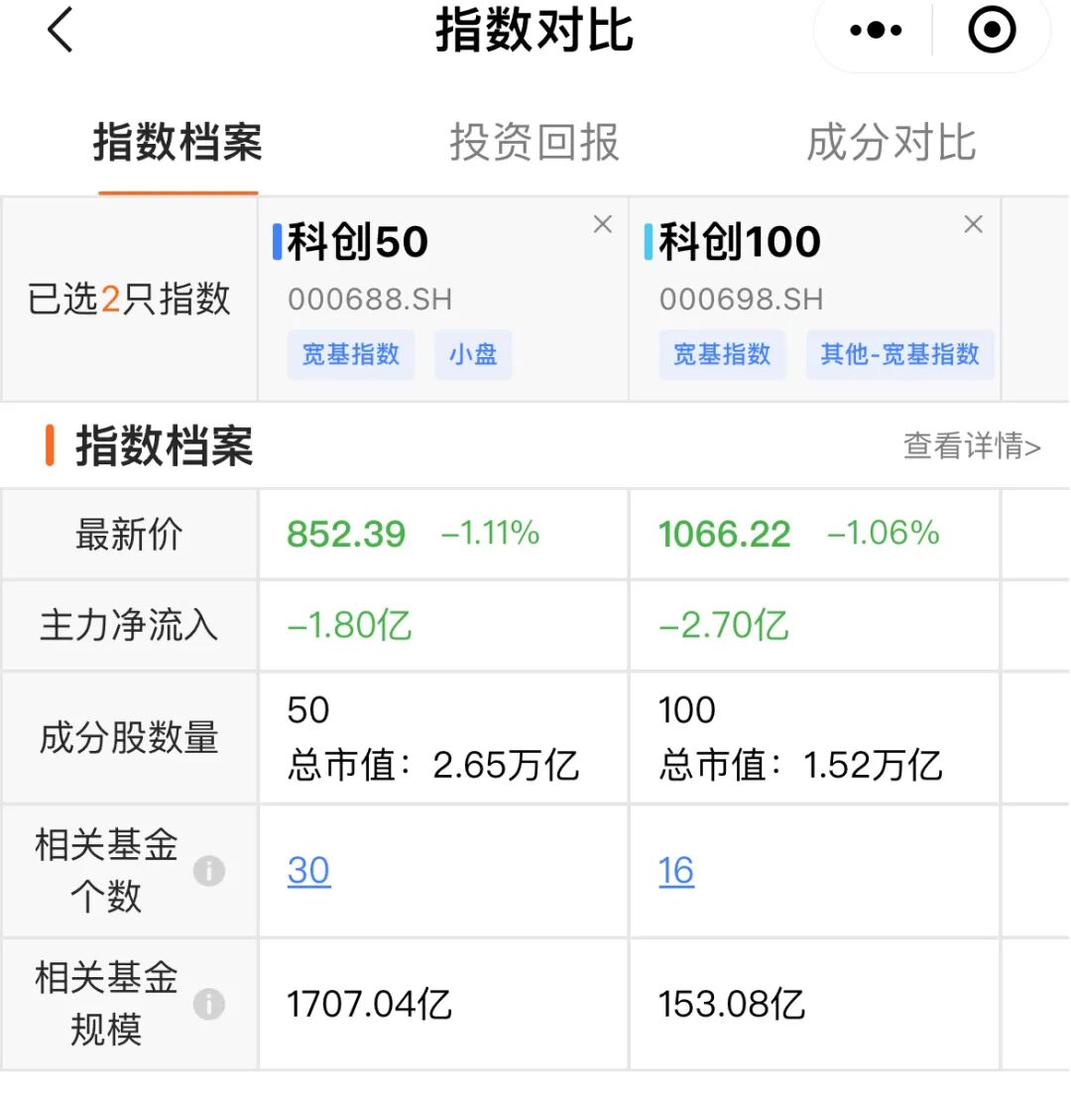
Task: Select constituent count 50
Action: point(308,710)
